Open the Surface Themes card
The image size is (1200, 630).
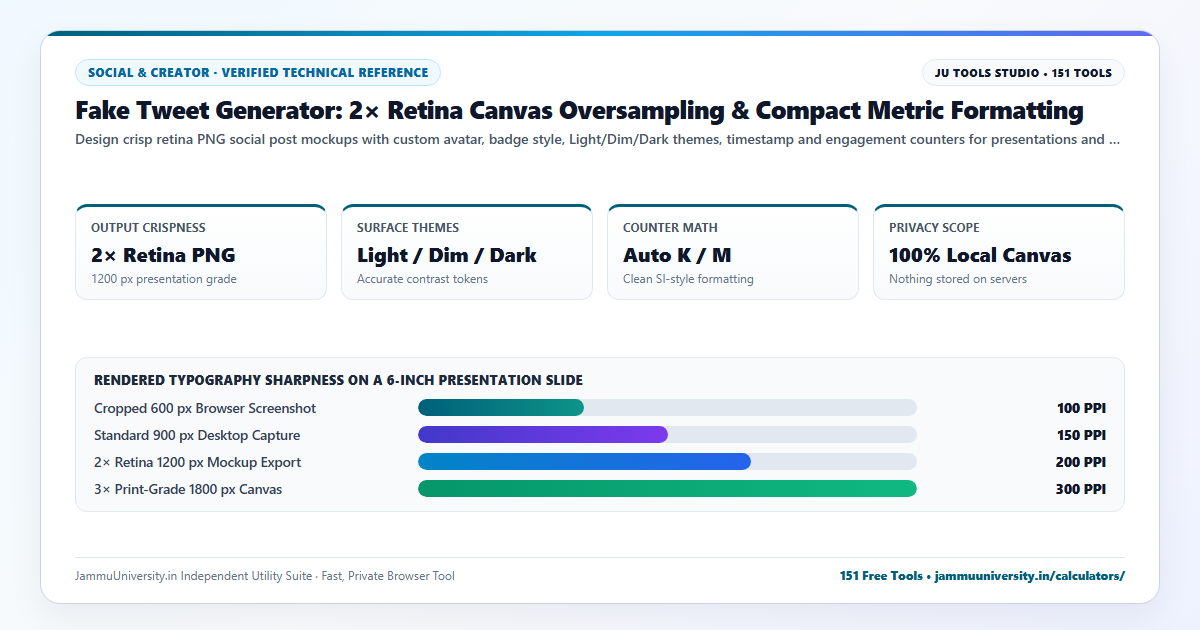pos(467,252)
